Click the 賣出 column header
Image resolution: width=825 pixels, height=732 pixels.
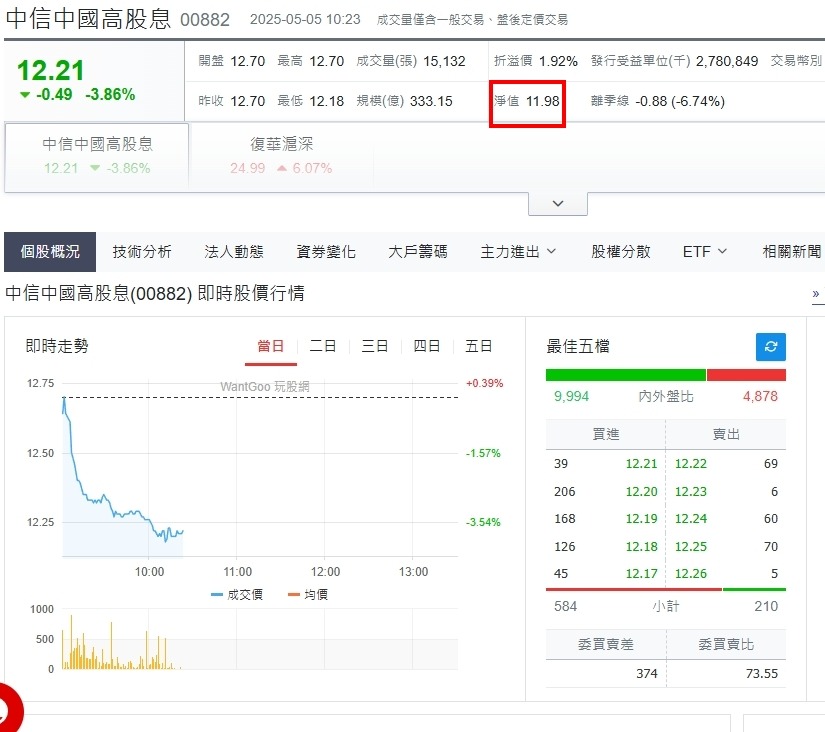point(726,434)
